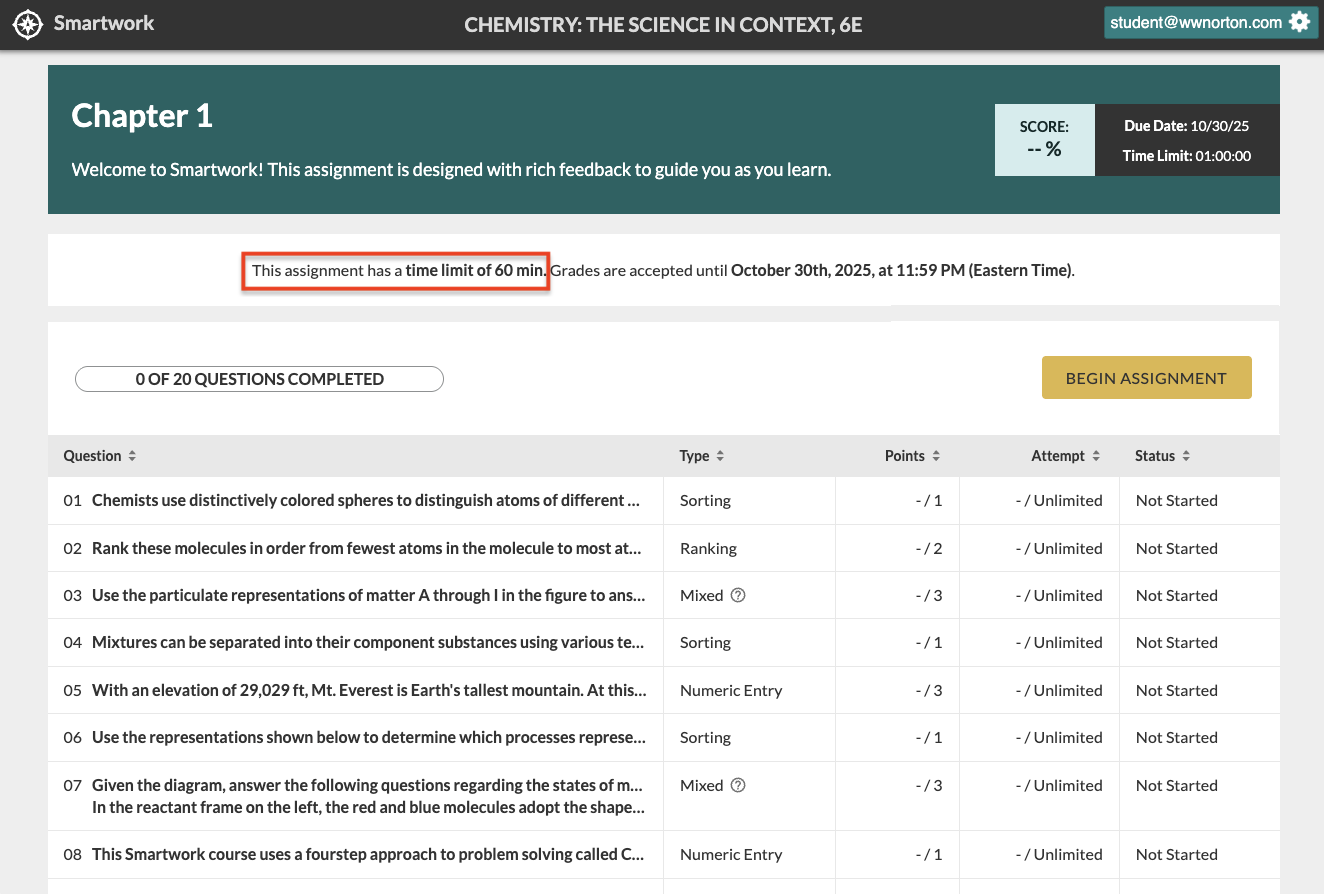Viewport: 1324px width, 894px height.
Task: Sort by the Status column arrows
Action: [1186, 456]
